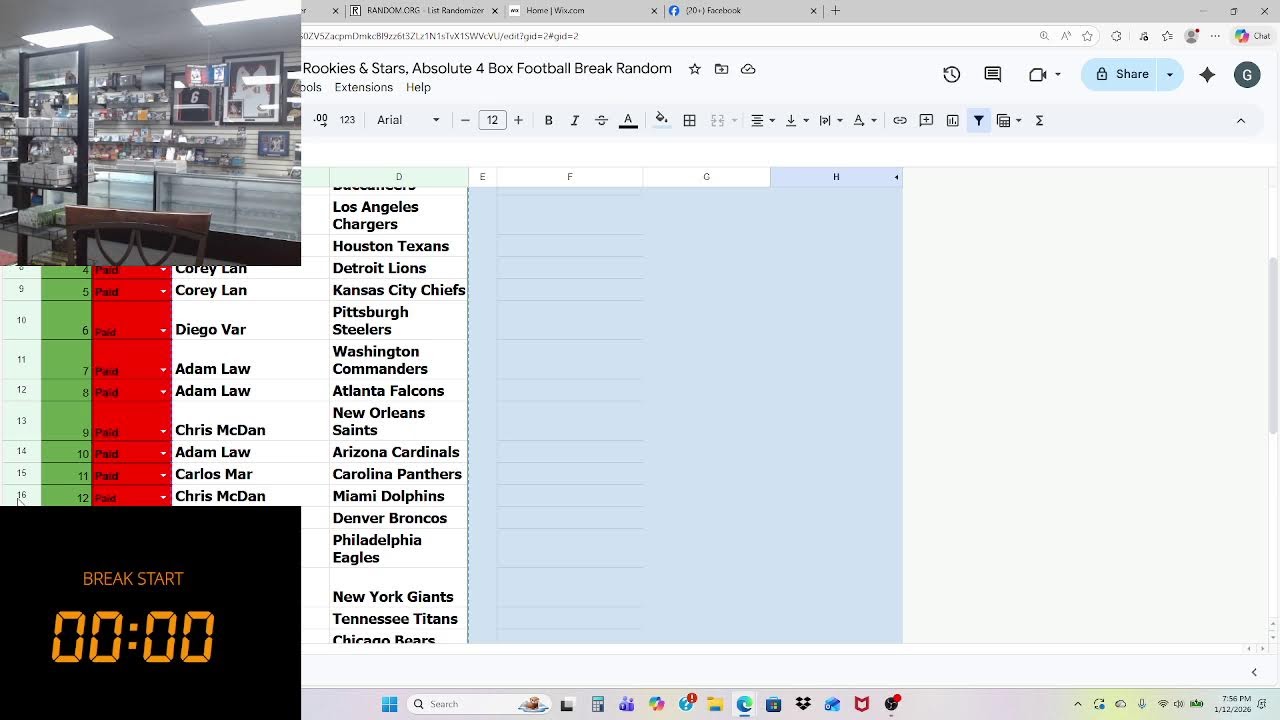1280x720 pixels.
Task: Start a Meet call camera icon
Action: (x=1038, y=74)
